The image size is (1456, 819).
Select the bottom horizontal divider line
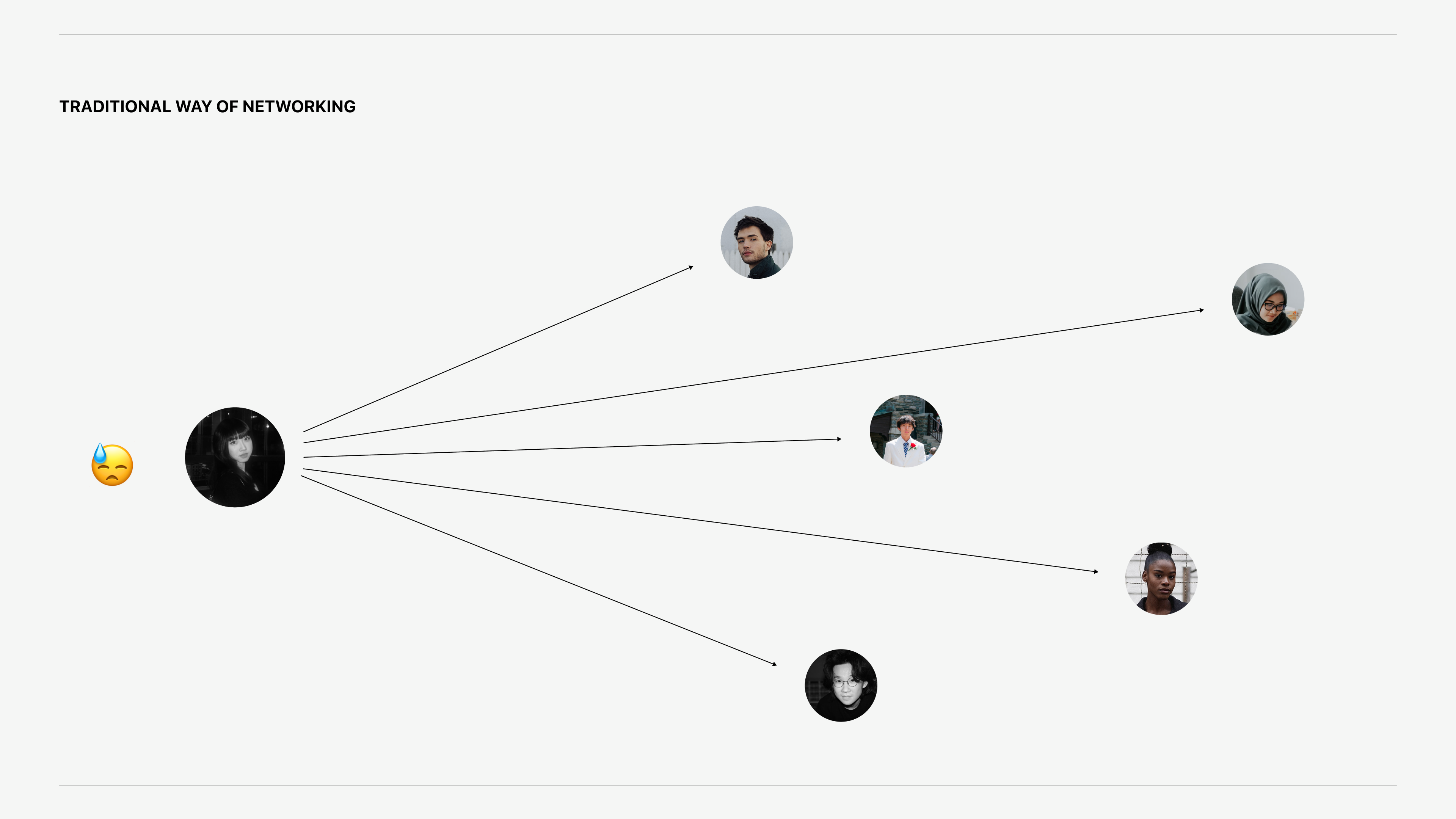coord(728,785)
